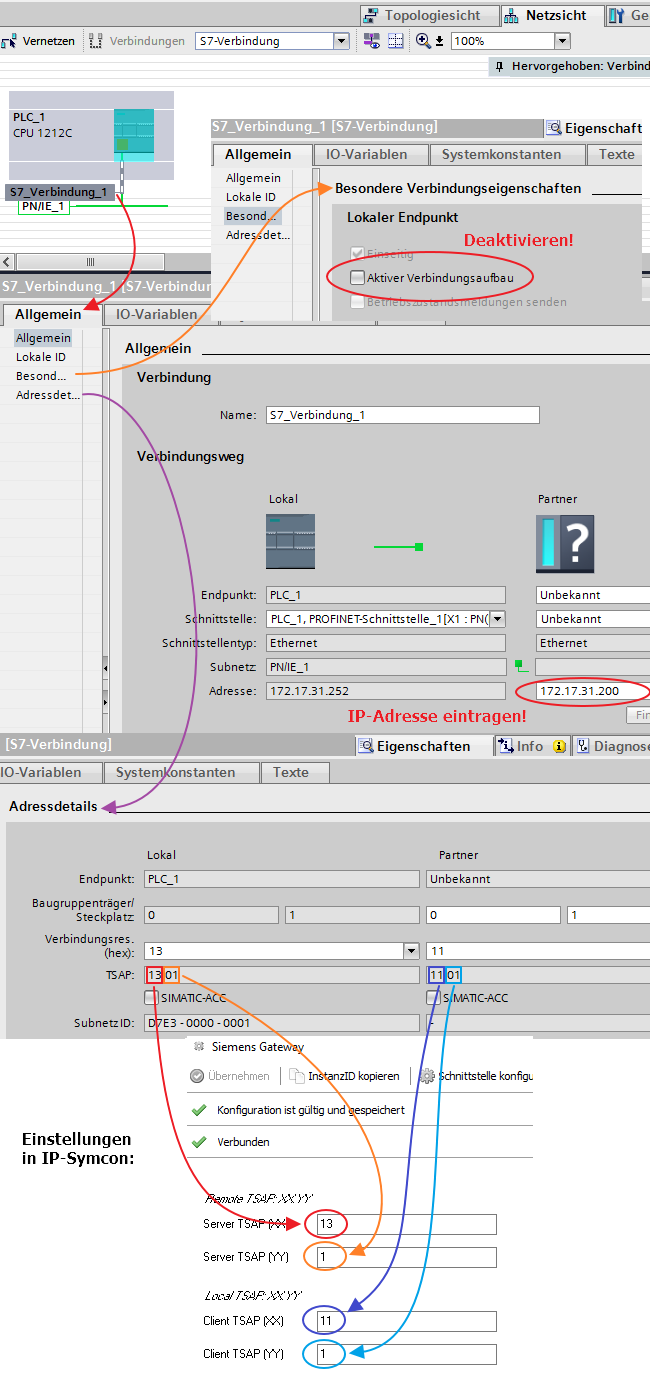Screen dimensions: 650x1376
Task: Open the S7-Verbindung connection type dropdown
Action: tap(341, 41)
